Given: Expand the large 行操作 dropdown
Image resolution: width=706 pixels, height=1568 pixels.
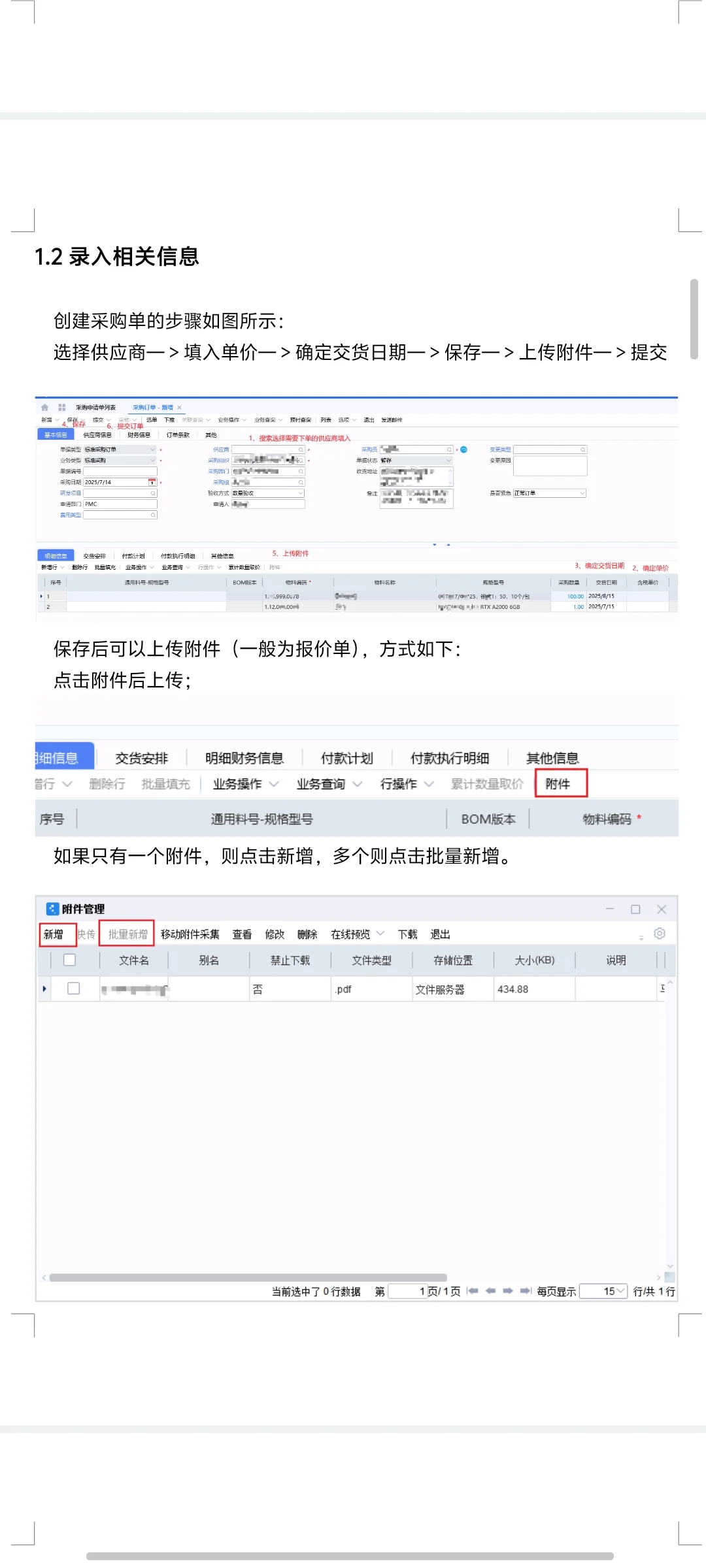Looking at the screenshot, I should [429, 784].
